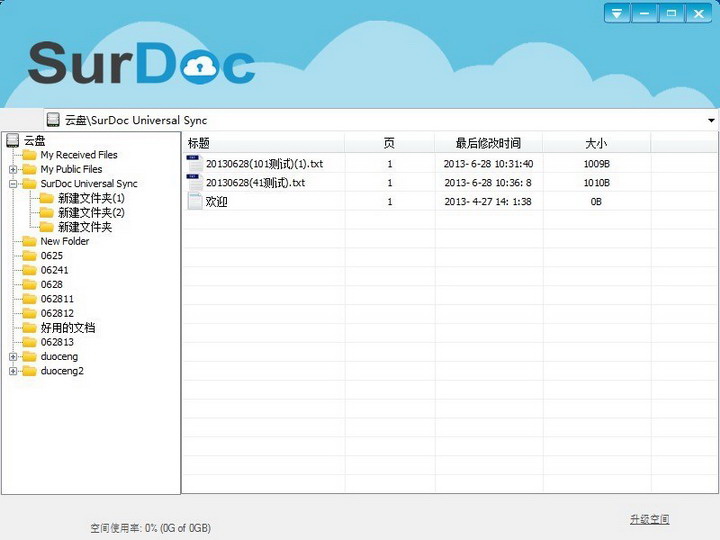The height and width of the screenshot is (540, 720).
Task: Click the duoceng2 folder icon
Action: [29, 371]
